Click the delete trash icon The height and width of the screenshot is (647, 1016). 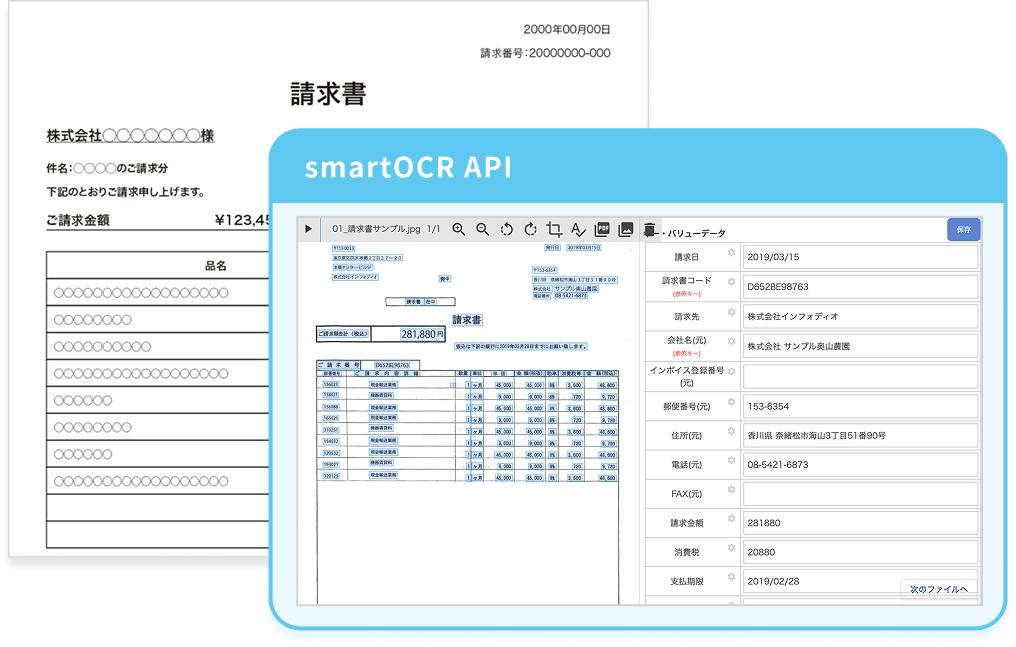[650, 229]
